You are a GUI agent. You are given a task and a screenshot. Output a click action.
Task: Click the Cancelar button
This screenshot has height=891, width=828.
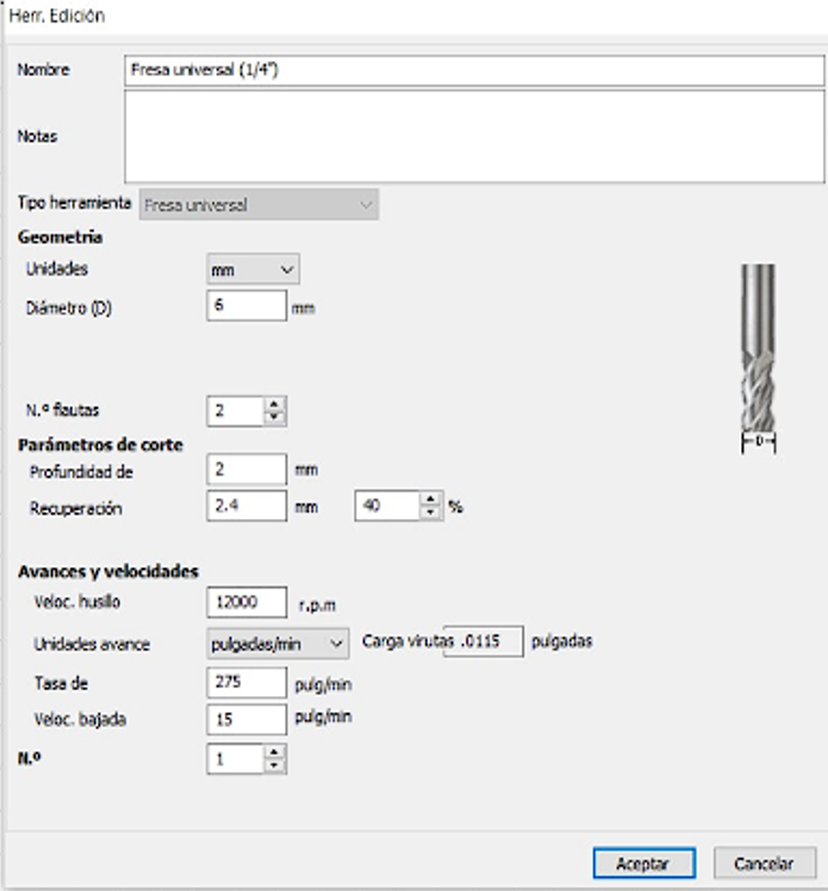coord(764,863)
